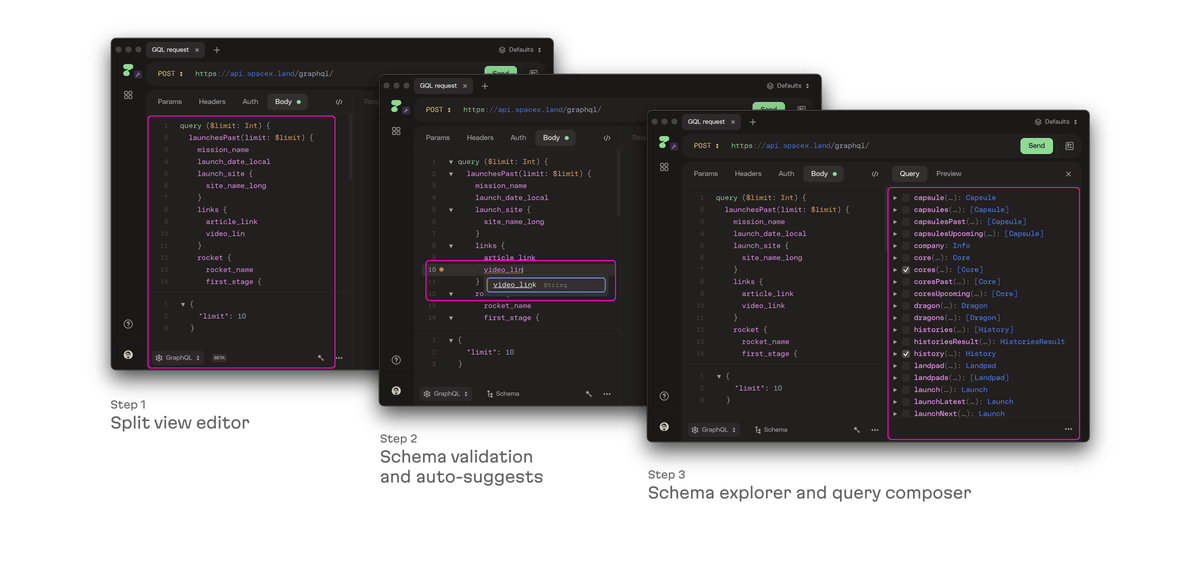
Task: Open the panel layout icon beside Send in Step 3
Action: point(1069,146)
